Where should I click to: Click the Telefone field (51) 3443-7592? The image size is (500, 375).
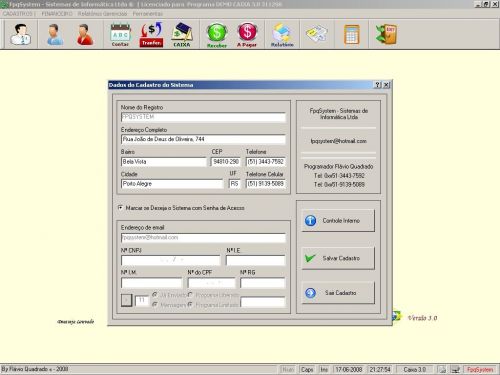coord(266,162)
